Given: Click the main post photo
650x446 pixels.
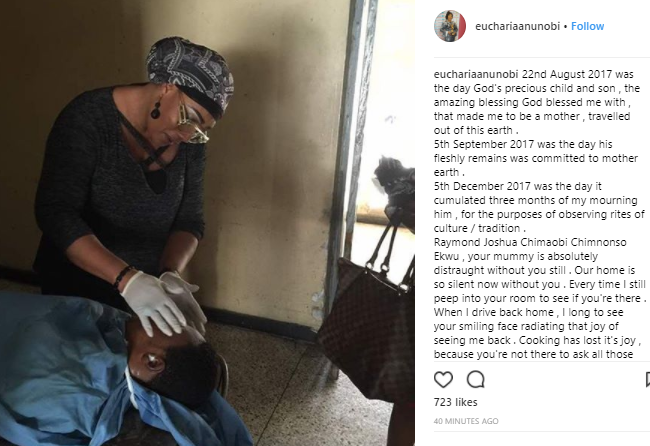Looking at the screenshot, I should point(207,223).
